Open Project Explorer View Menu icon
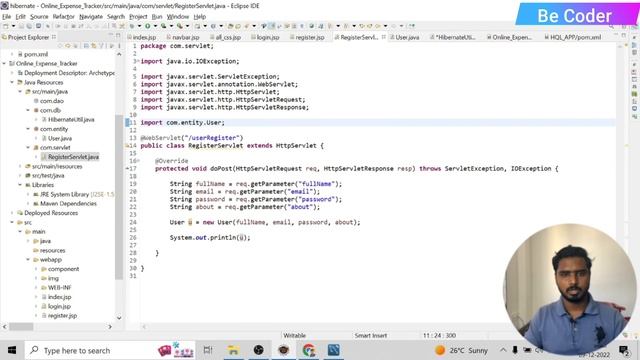 point(119,46)
